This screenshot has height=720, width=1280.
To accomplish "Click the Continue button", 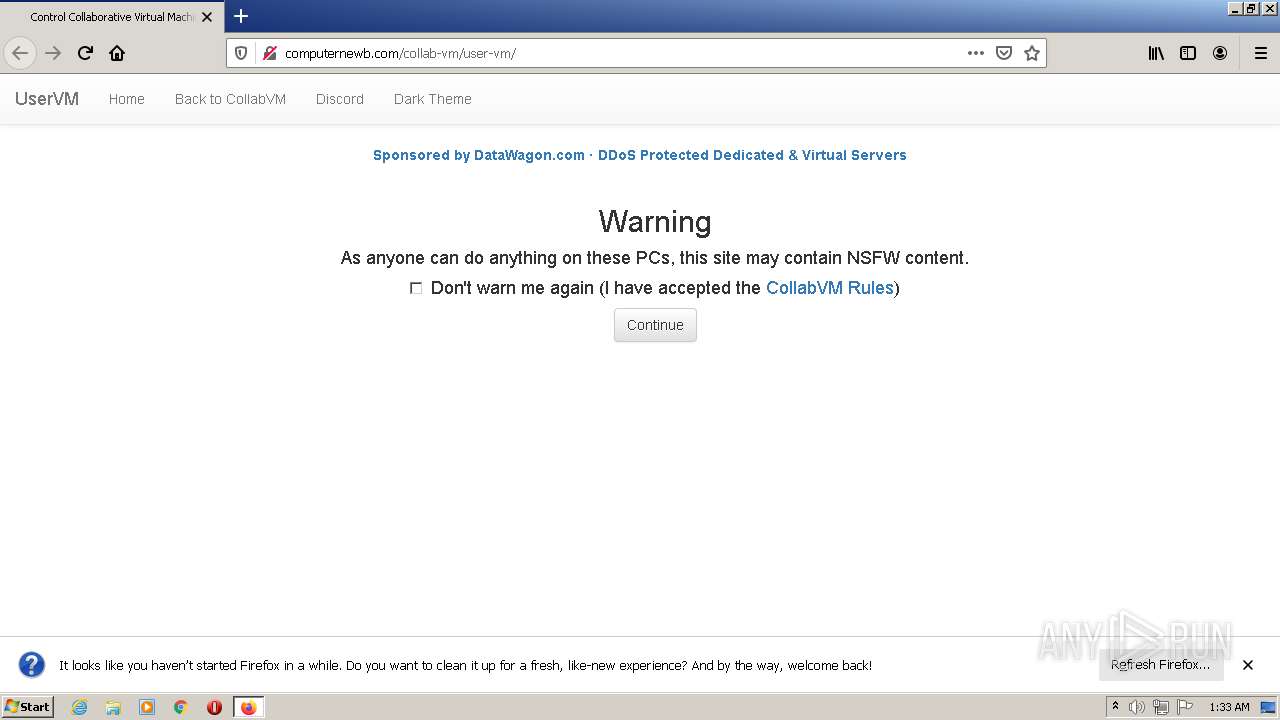I will tap(655, 325).
